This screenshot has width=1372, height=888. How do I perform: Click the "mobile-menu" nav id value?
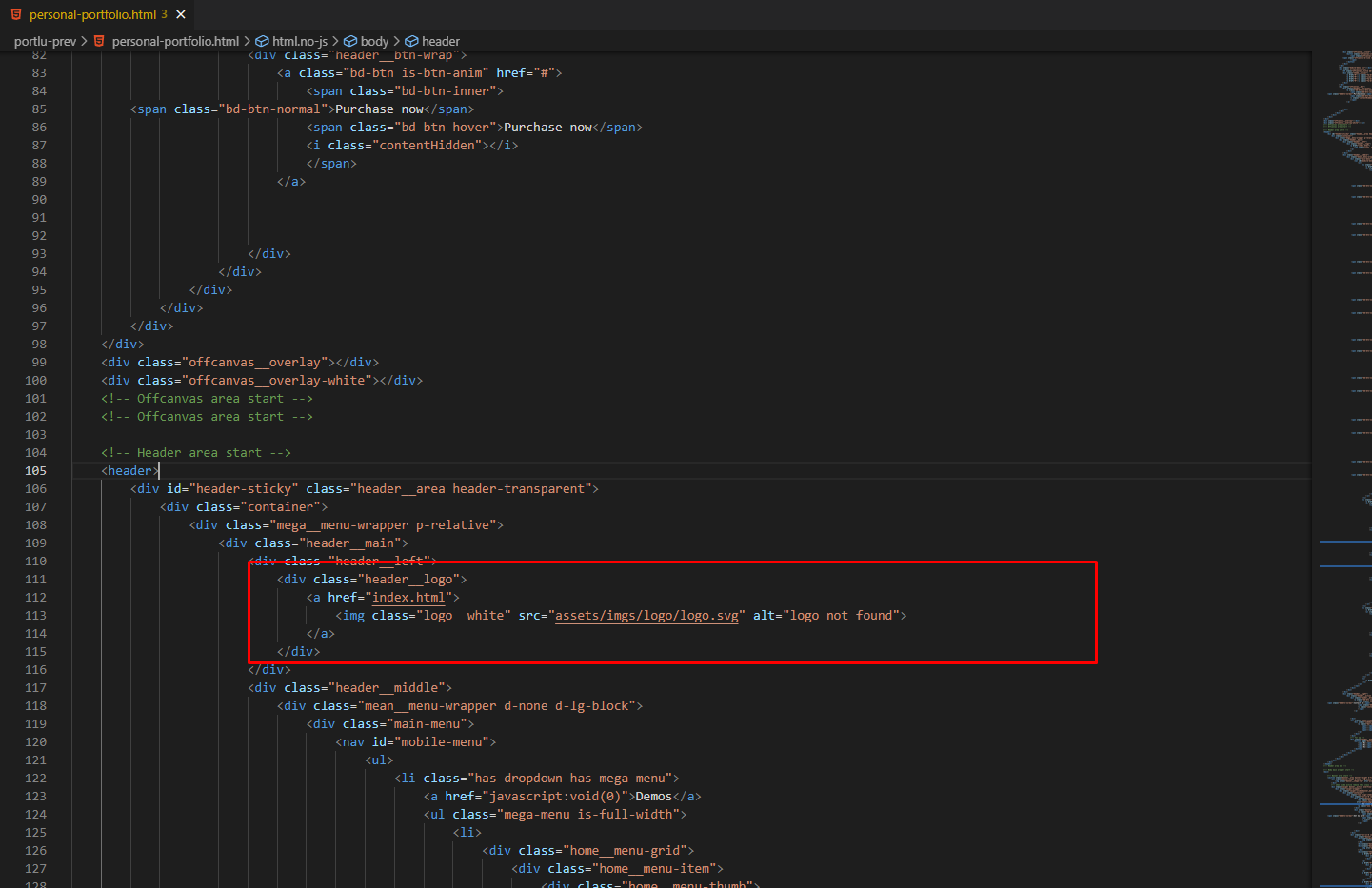point(442,742)
